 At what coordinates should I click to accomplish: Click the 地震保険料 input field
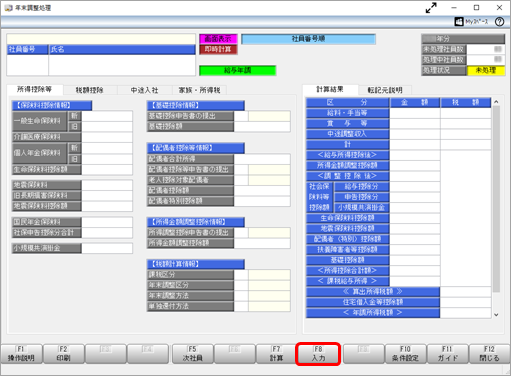107,185
